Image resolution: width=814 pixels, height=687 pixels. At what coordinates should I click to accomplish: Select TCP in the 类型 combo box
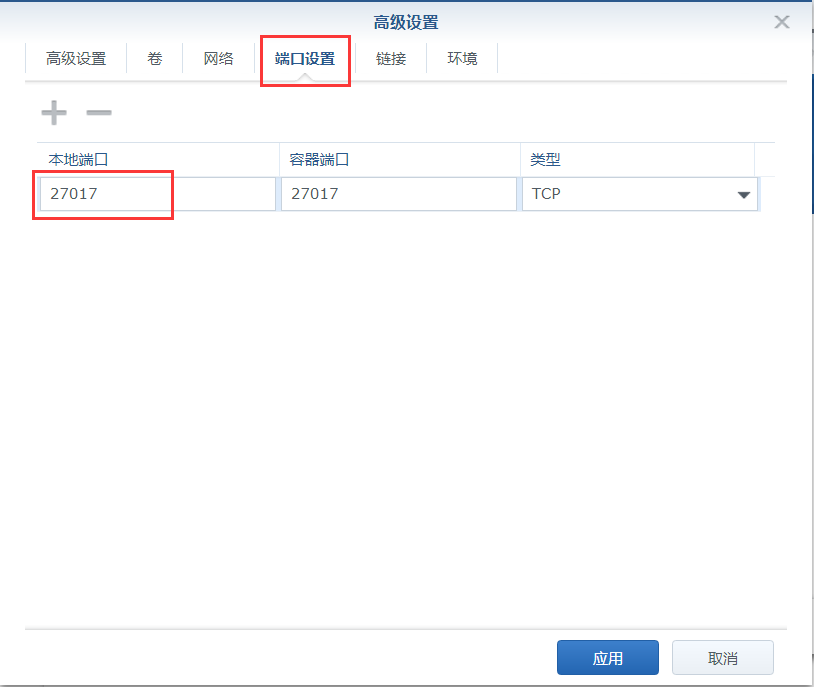point(640,194)
